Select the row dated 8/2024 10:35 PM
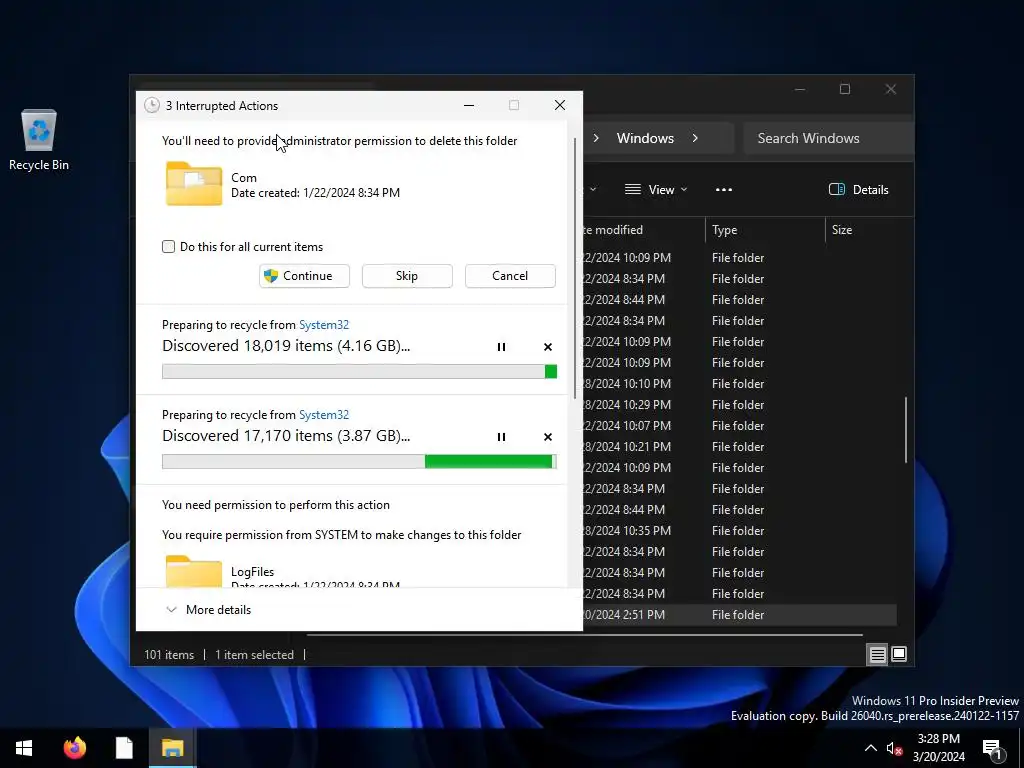1024x768 pixels. [739, 530]
